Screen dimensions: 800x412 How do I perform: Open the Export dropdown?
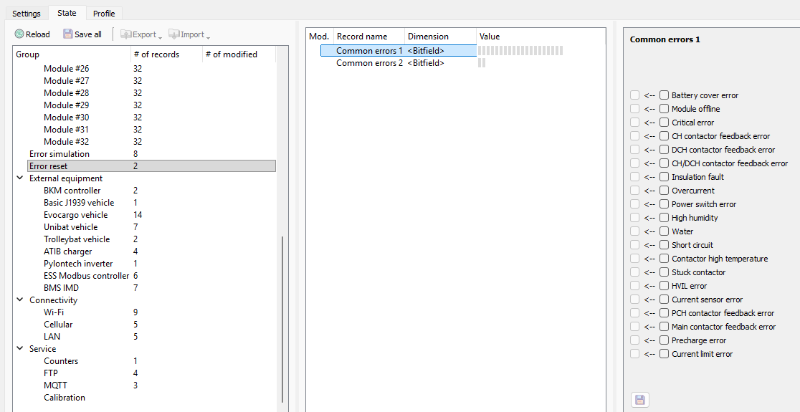[140, 34]
